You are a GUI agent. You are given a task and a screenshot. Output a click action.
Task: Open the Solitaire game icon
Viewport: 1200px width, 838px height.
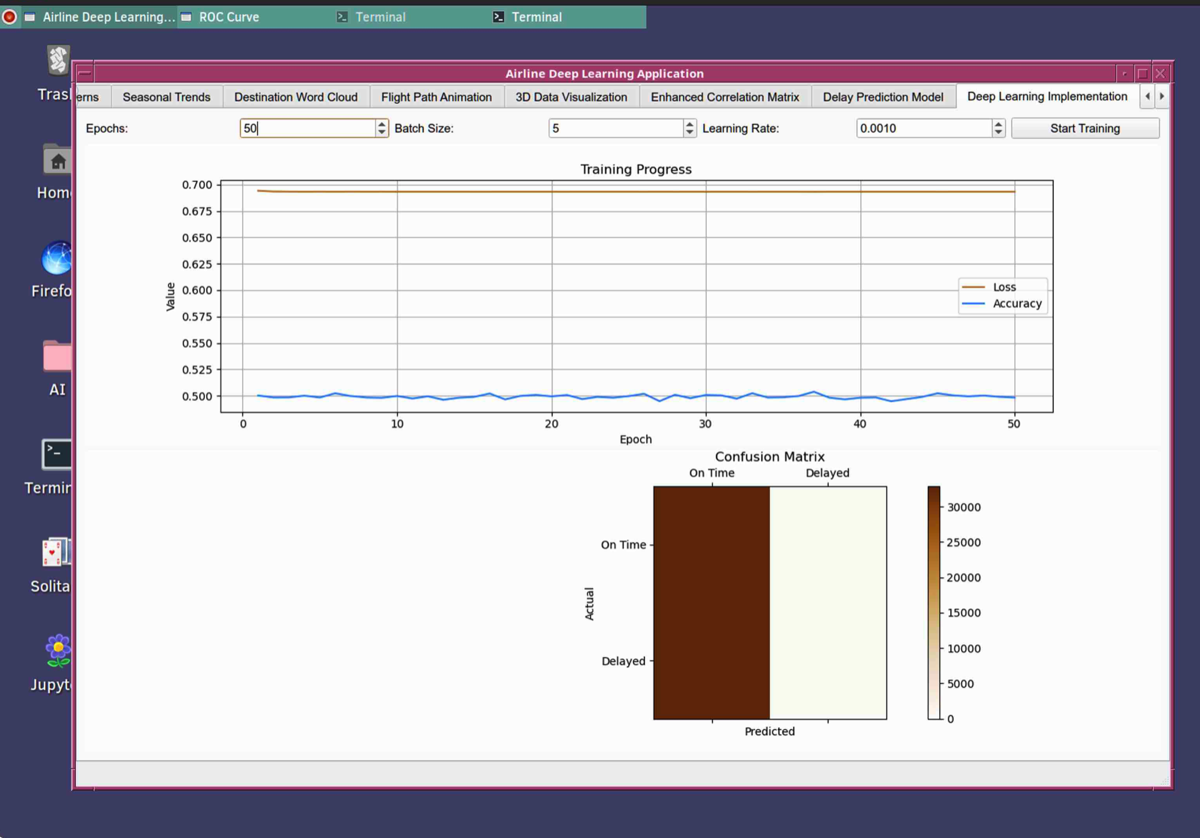click(x=57, y=553)
